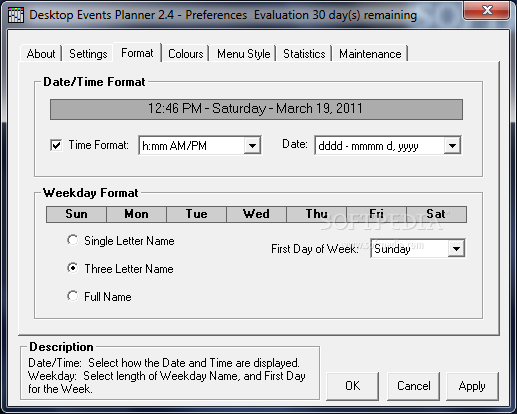Open the Menu Style tab
This screenshot has height=414, width=517.
tap(244, 54)
